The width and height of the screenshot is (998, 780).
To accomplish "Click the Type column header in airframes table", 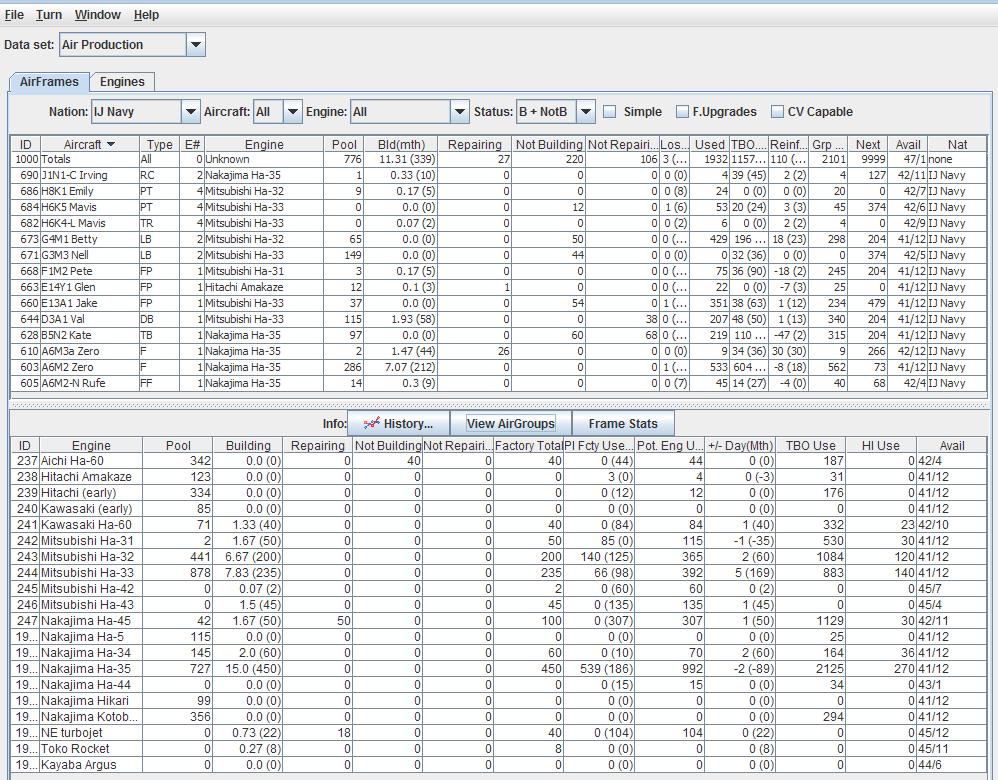I will tap(159, 145).
